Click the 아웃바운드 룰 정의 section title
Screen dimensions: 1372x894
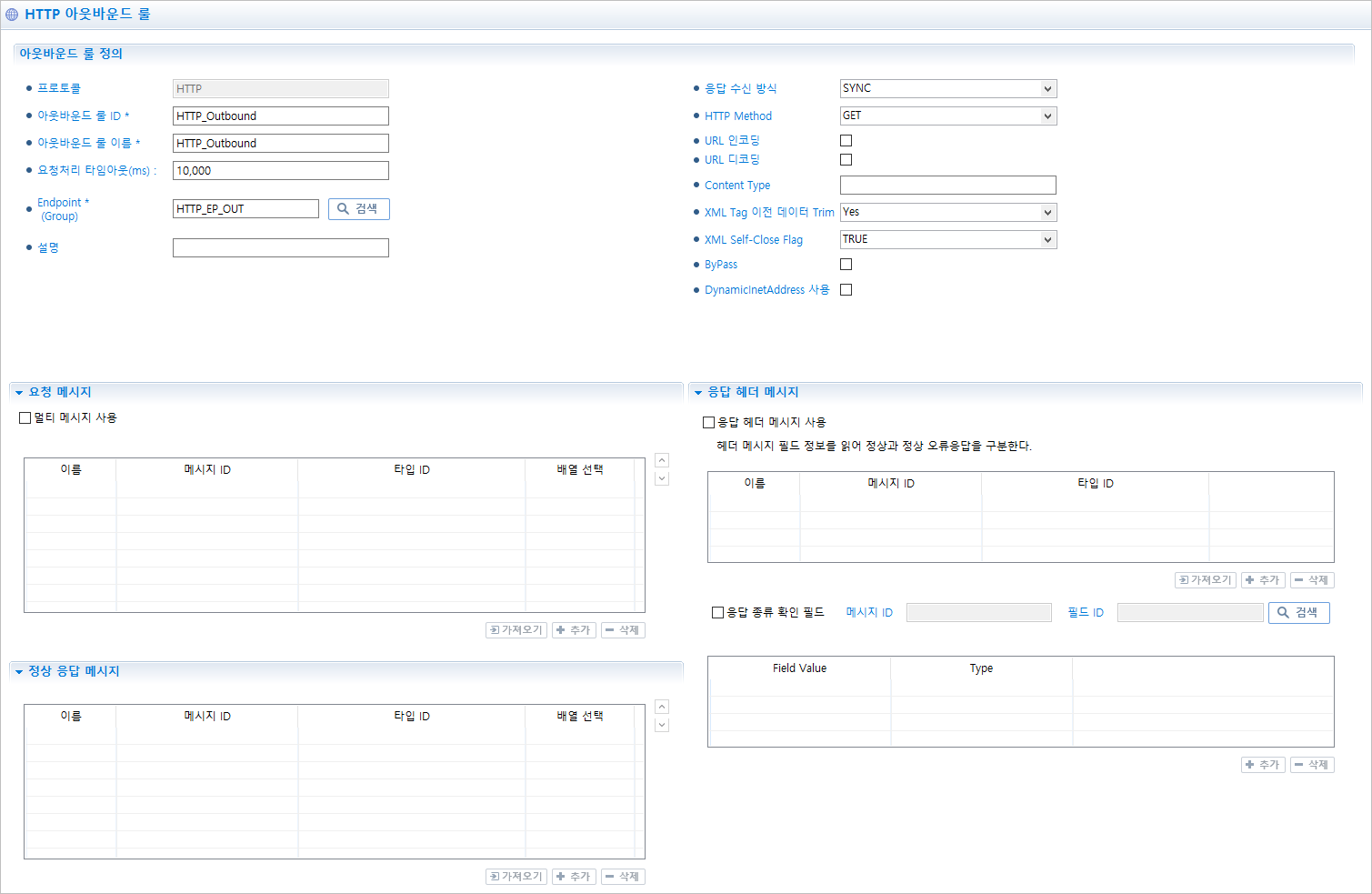tap(71, 54)
